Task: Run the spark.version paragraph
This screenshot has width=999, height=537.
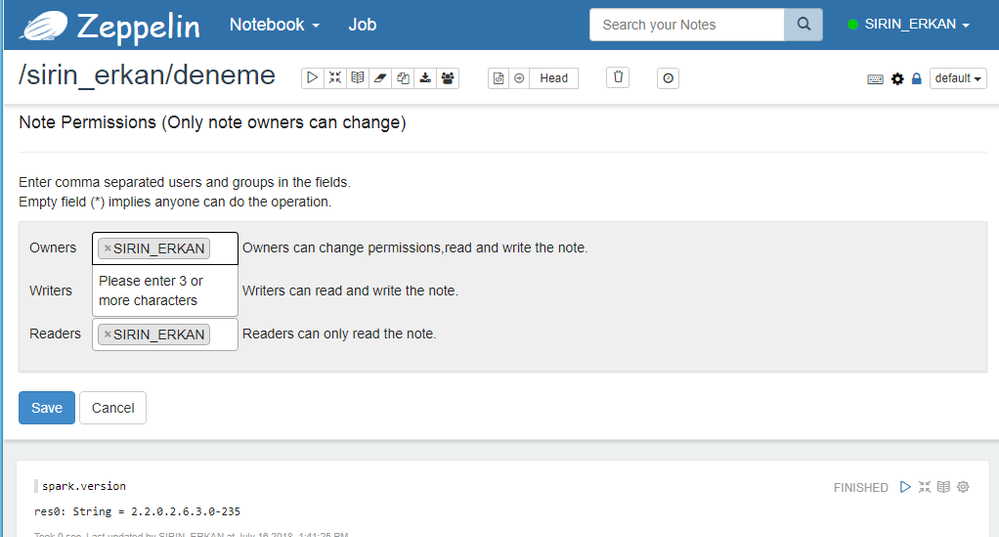Action: coord(905,487)
